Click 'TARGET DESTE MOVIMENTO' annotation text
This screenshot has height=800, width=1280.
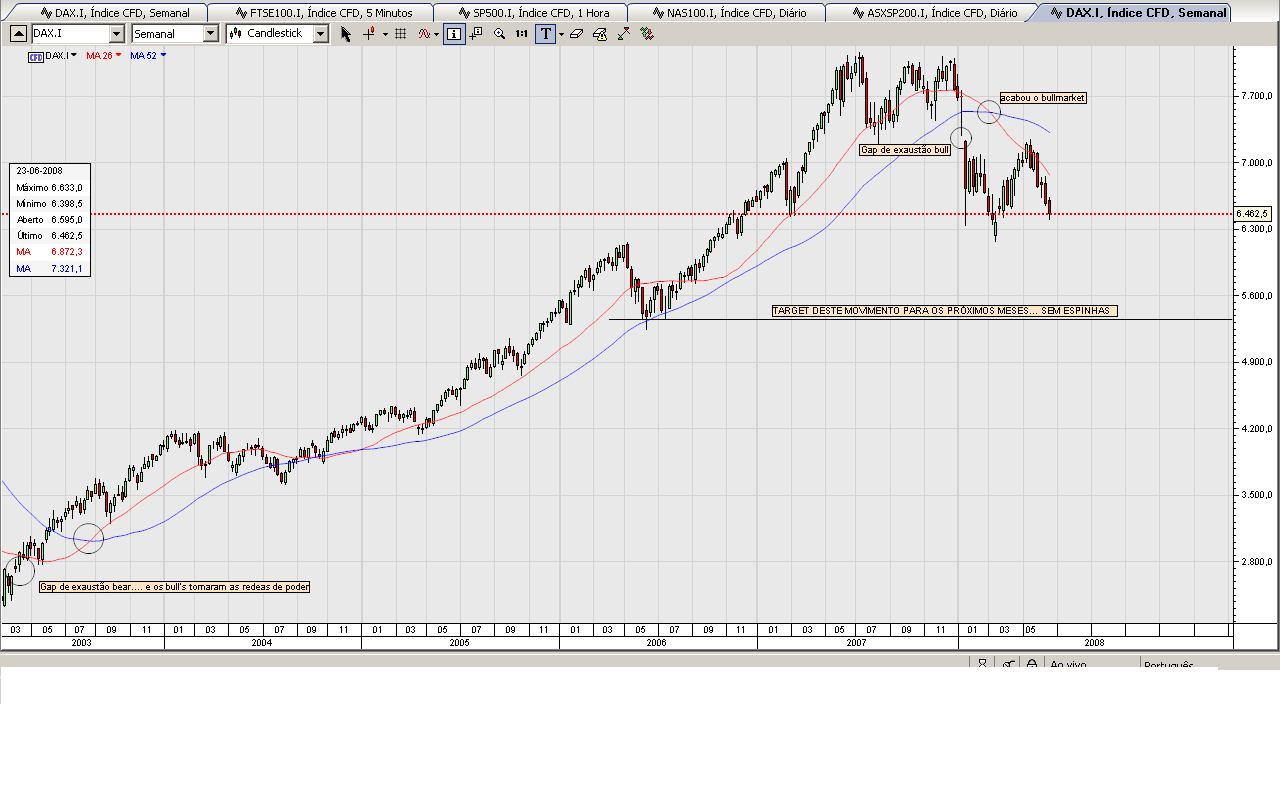(945, 311)
